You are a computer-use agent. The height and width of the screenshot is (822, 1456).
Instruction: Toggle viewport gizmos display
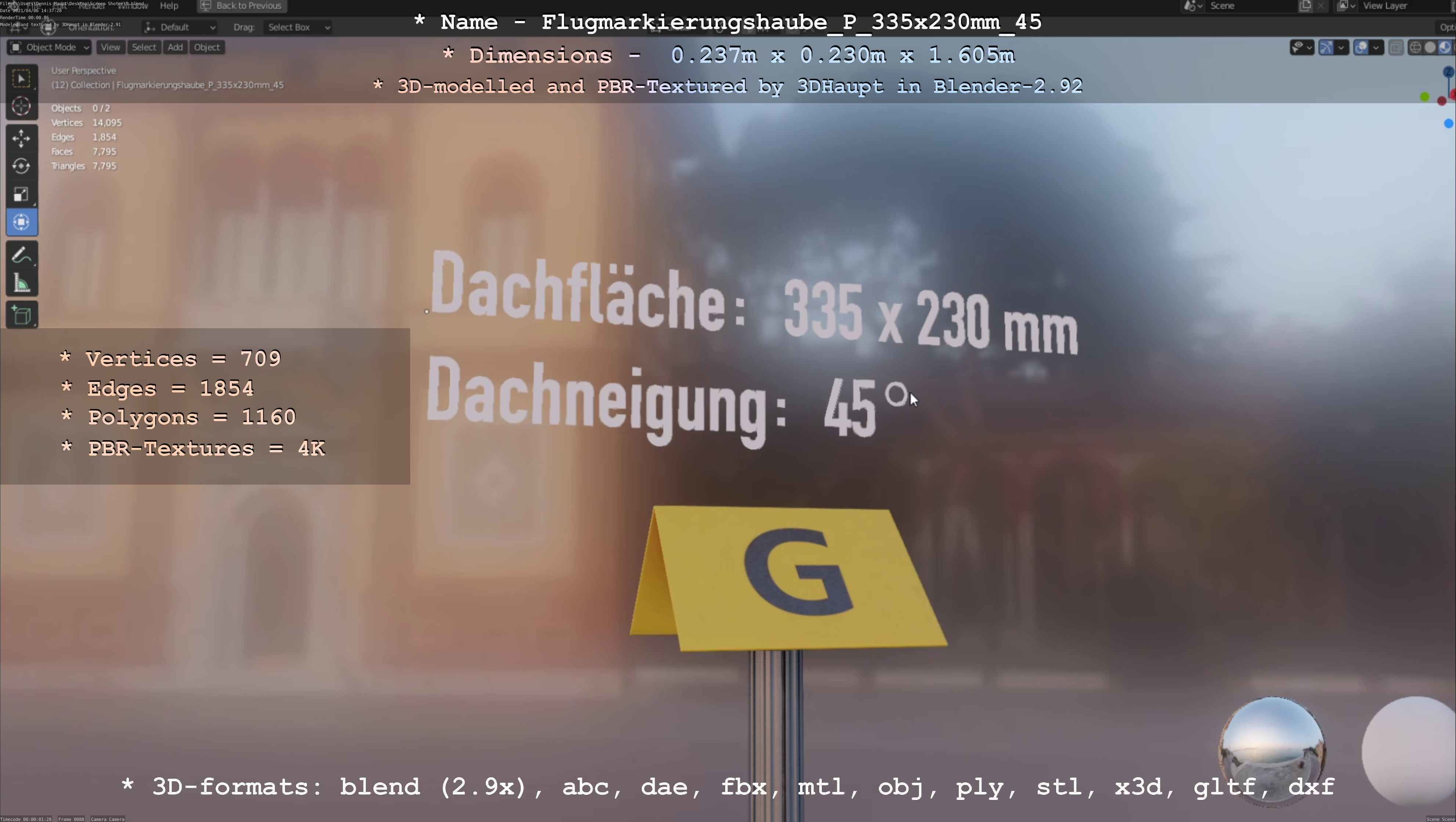[1327, 48]
